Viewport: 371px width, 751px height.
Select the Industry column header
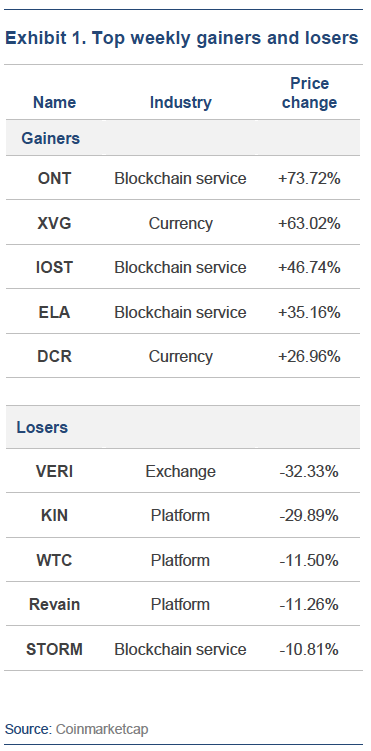pos(180,102)
